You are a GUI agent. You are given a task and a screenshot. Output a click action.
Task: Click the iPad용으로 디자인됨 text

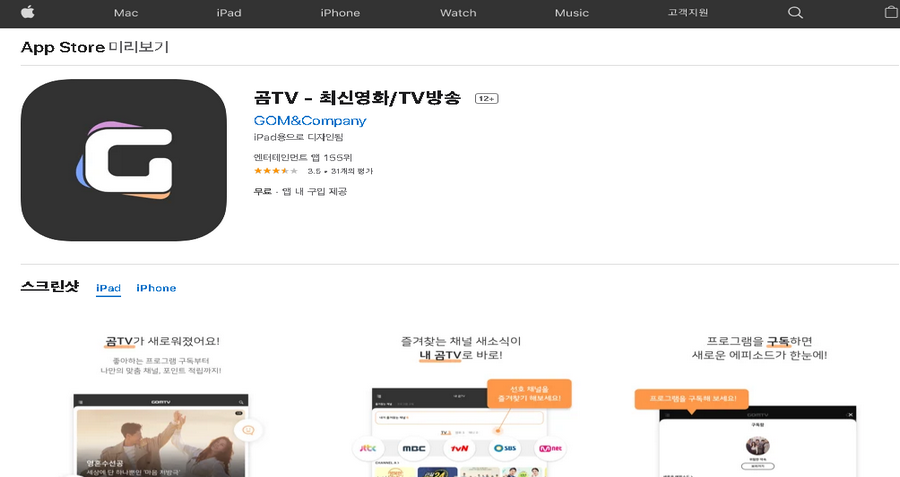pos(298,137)
